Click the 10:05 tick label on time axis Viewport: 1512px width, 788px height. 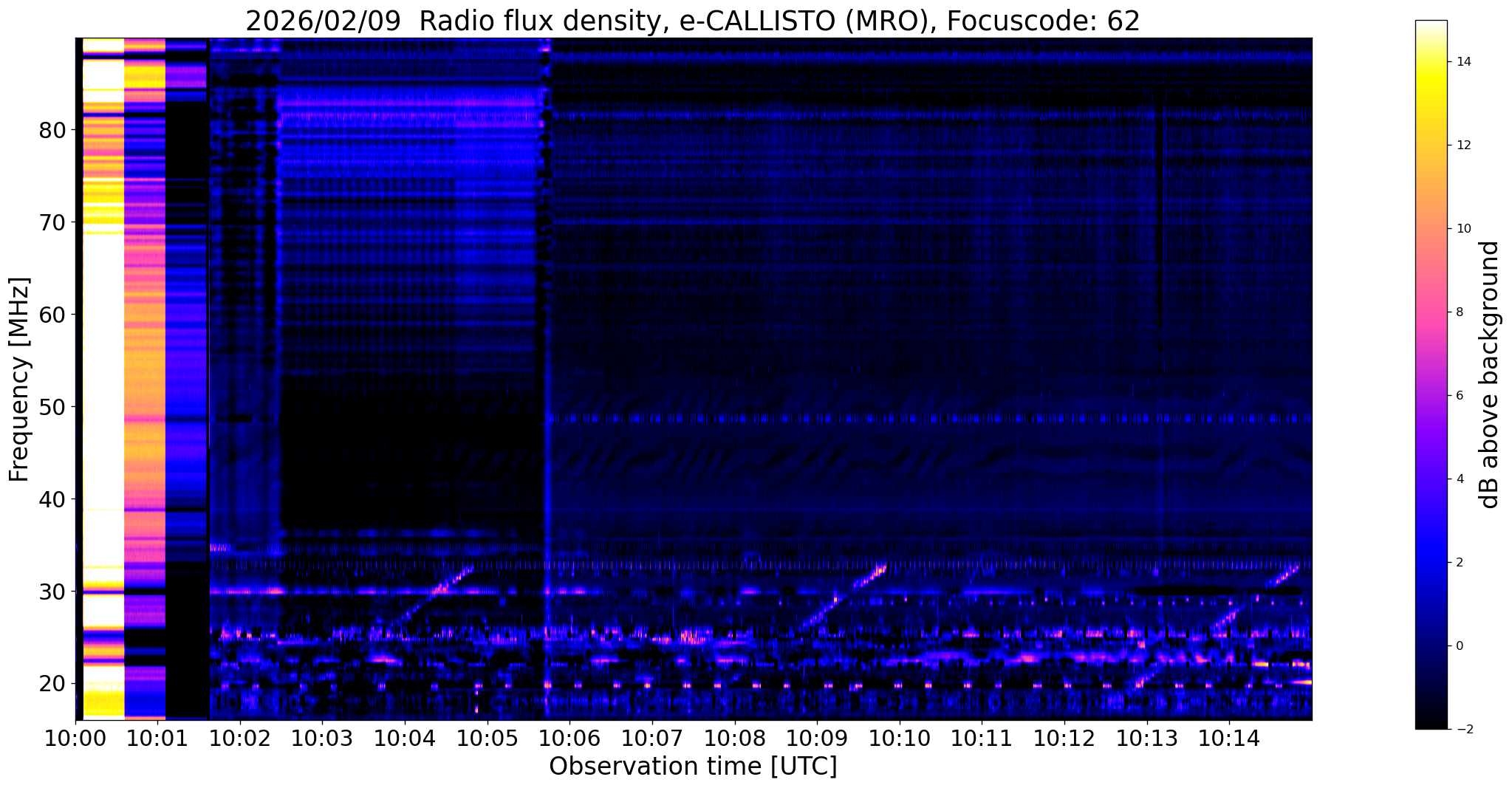pos(486,739)
